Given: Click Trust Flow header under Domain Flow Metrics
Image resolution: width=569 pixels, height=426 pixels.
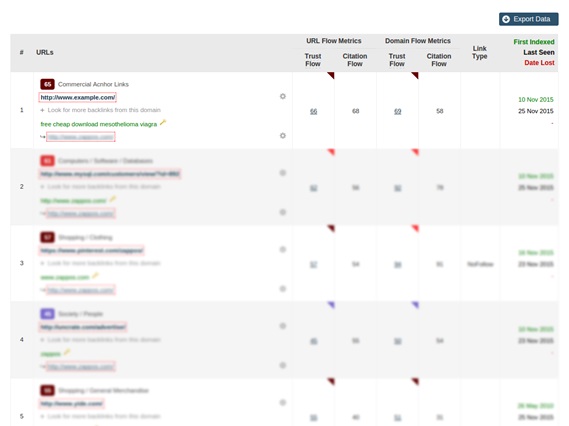Looking at the screenshot, I should pos(397,60).
